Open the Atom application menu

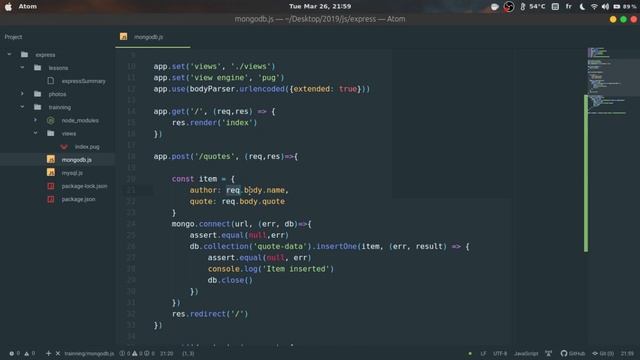(x=28, y=7)
